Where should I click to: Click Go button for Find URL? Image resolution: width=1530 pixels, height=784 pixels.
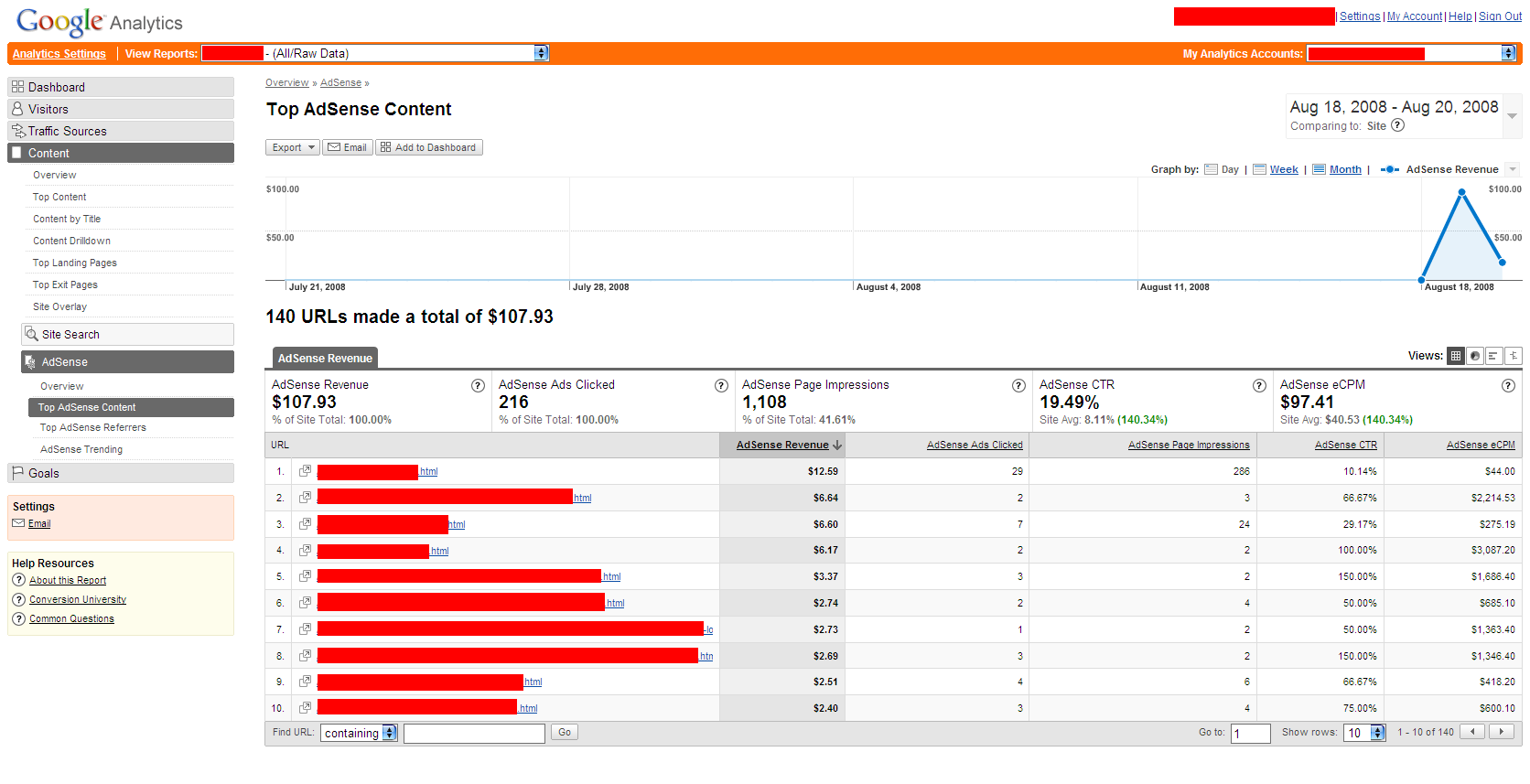tap(565, 732)
